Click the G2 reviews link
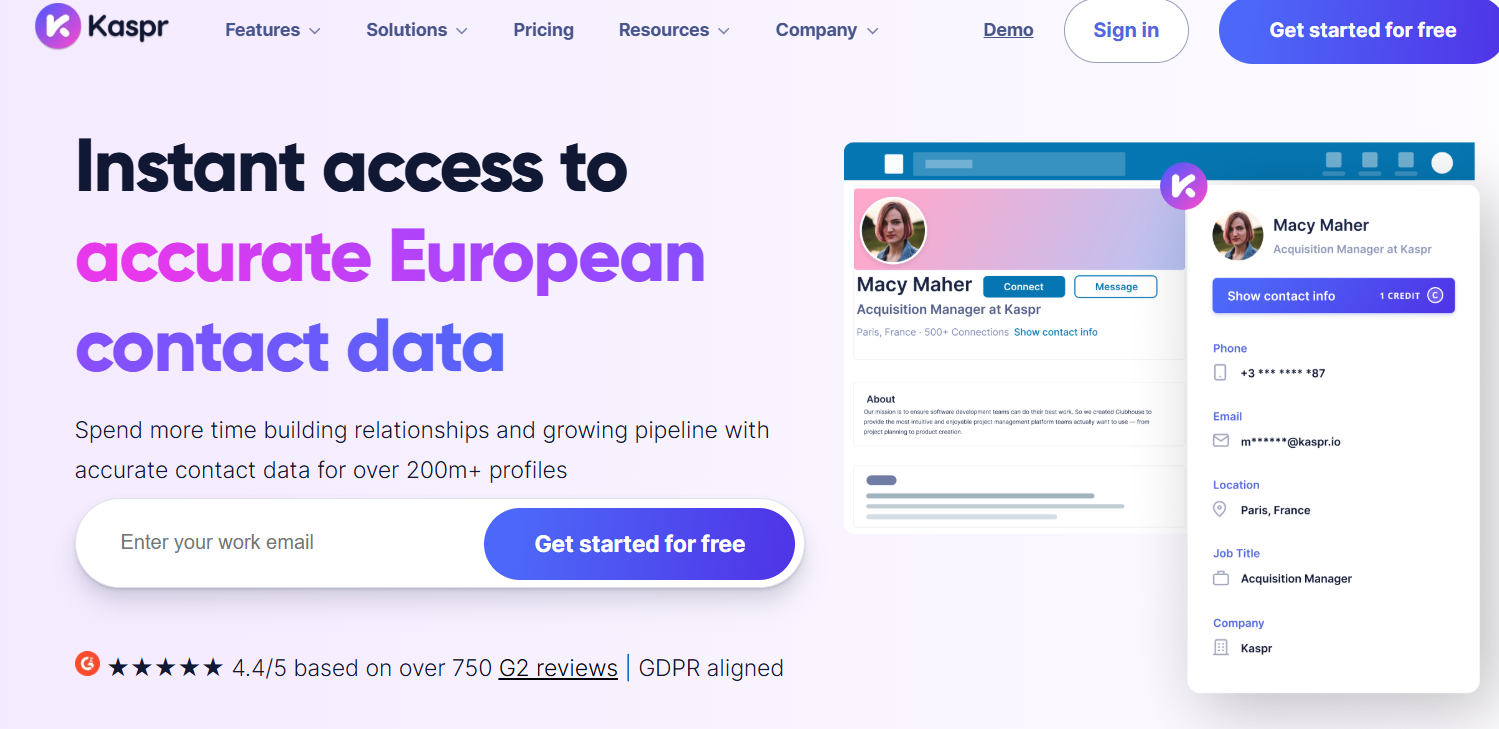 558,668
